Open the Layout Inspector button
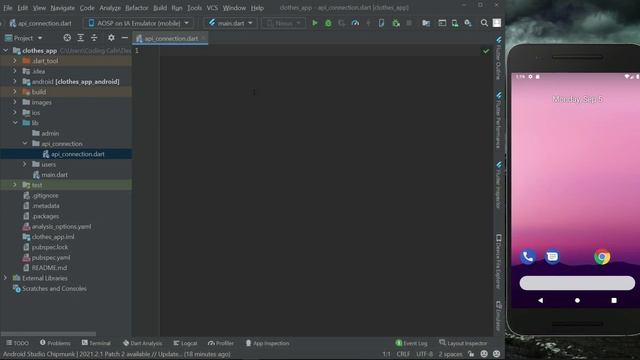 463,343
